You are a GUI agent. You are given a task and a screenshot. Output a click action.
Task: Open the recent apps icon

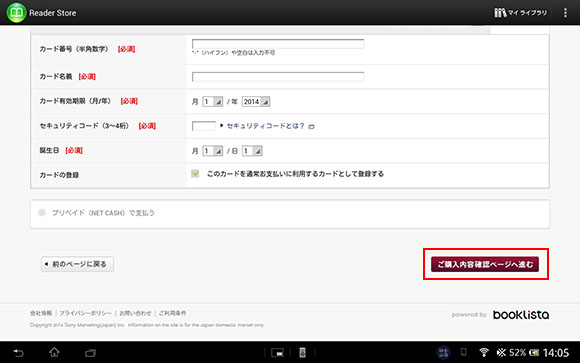coord(90,353)
